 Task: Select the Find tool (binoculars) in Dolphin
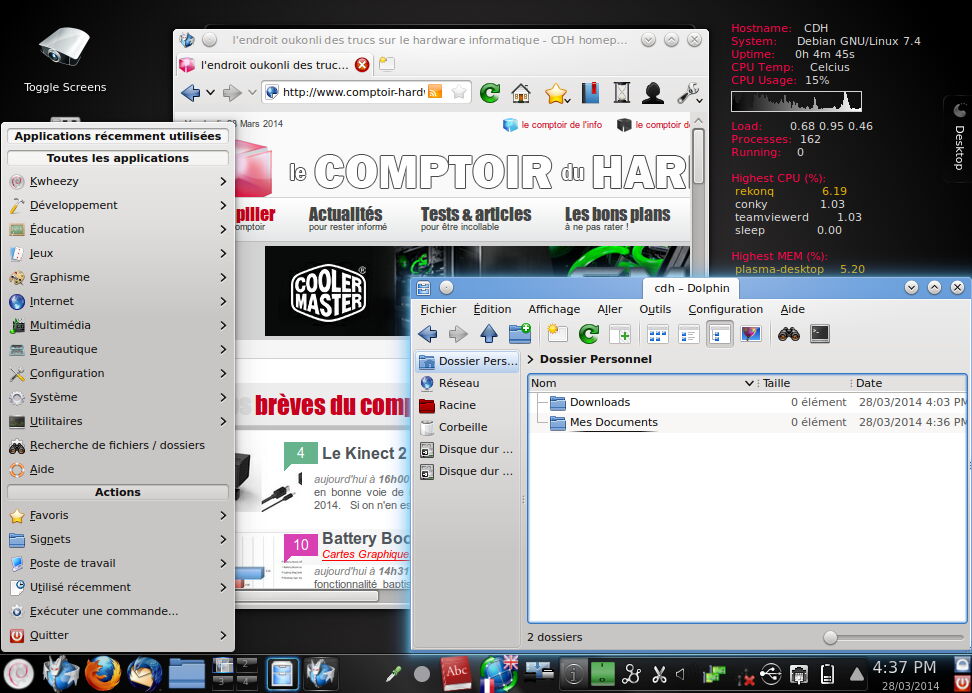(x=789, y=334)
